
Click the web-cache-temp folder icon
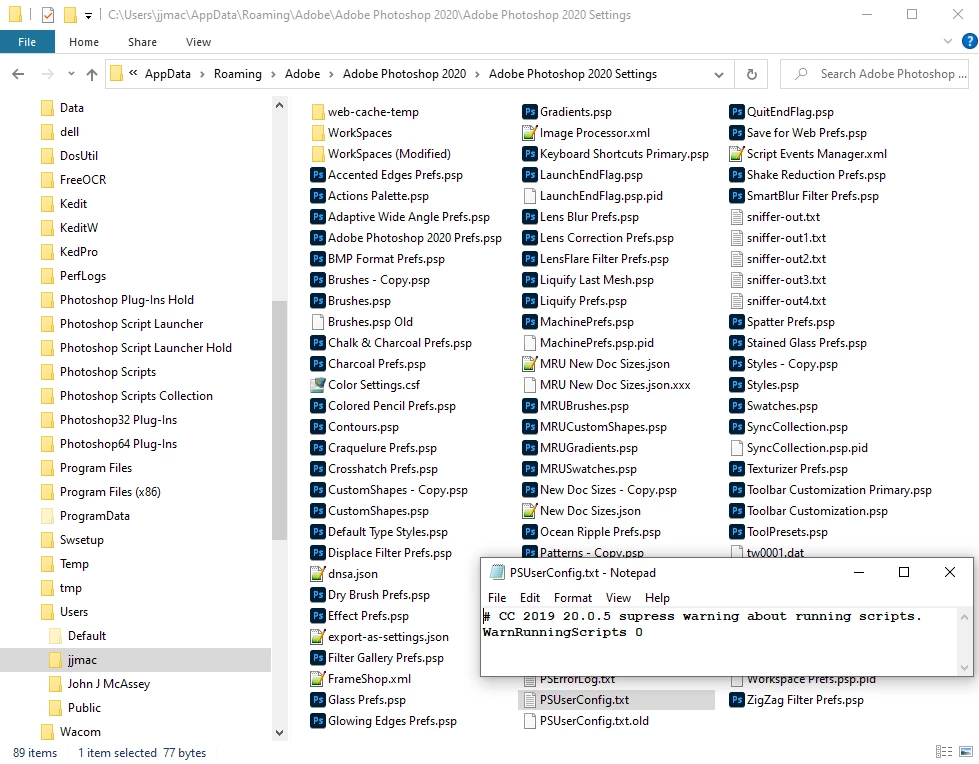point(318,112)
